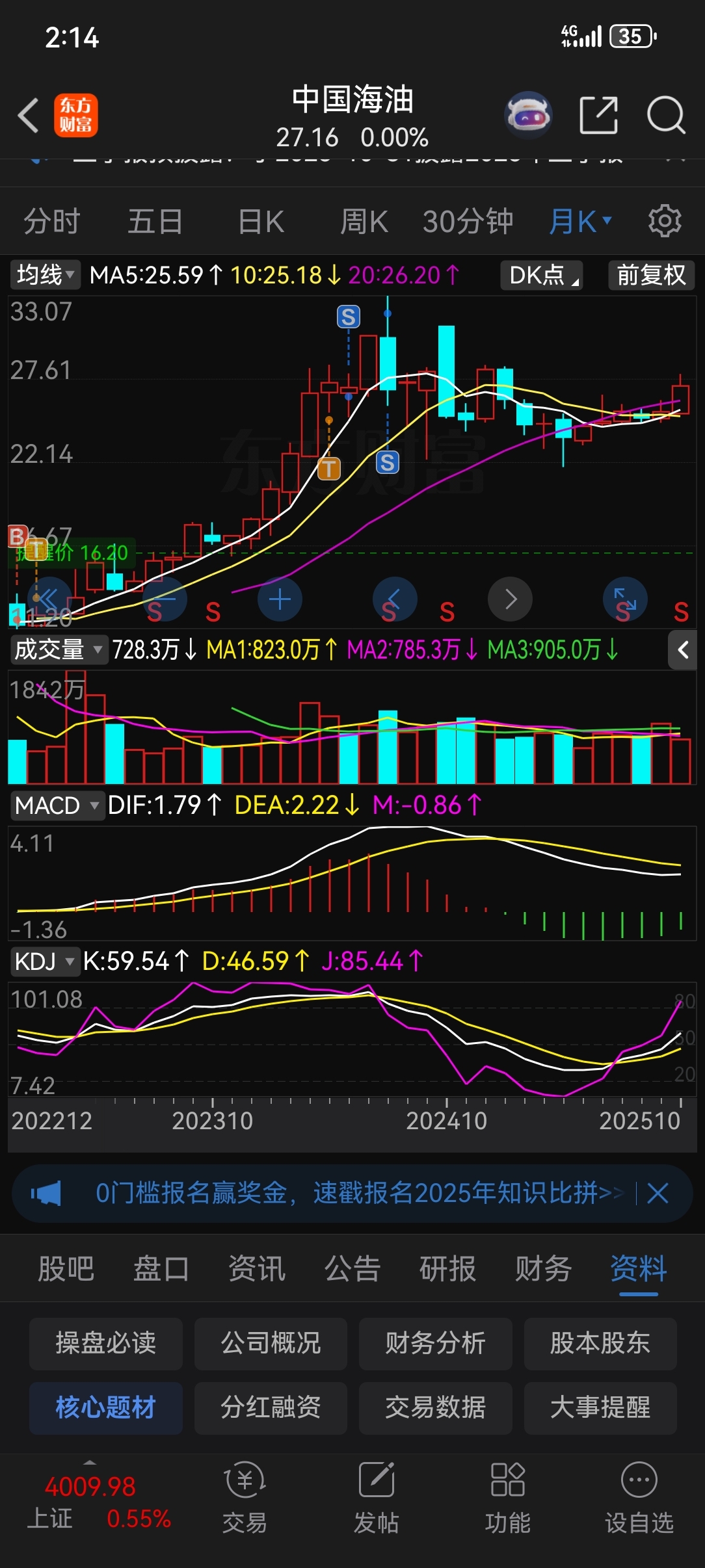Viewport: 705px width, 1568px height.
Task: Open the AI robot assistant icon
Action: (x=528, y=115)
